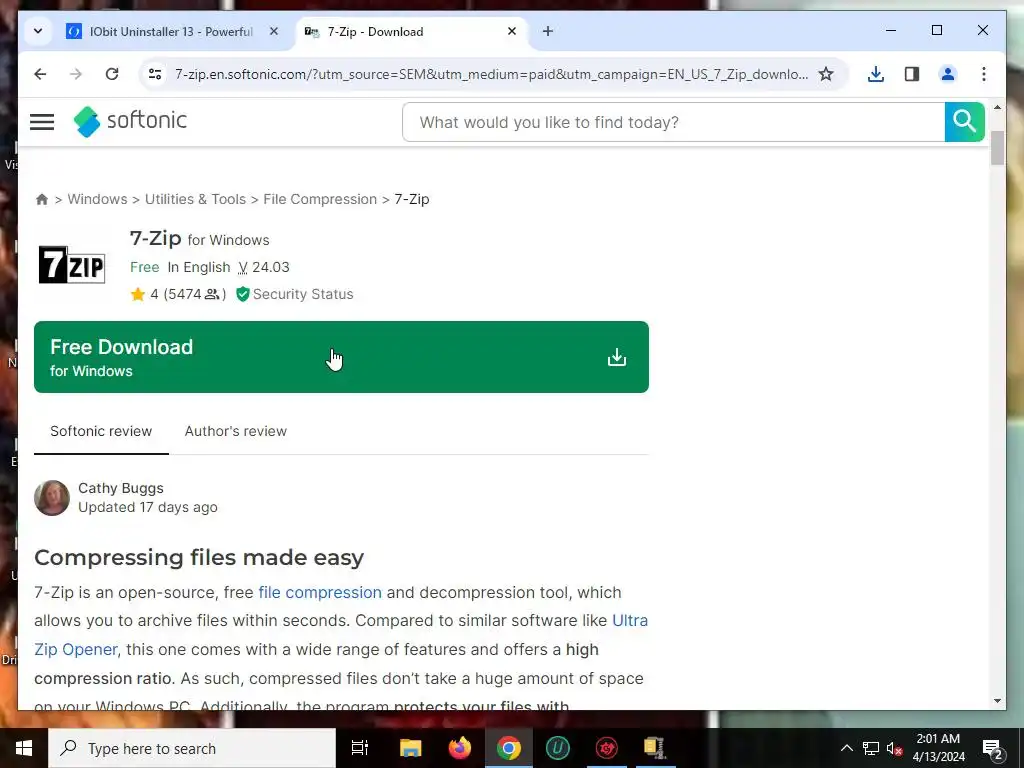1024x768 pixels.
Task: Click Cathy Buggs avatar photo
Action: (52, 498)
